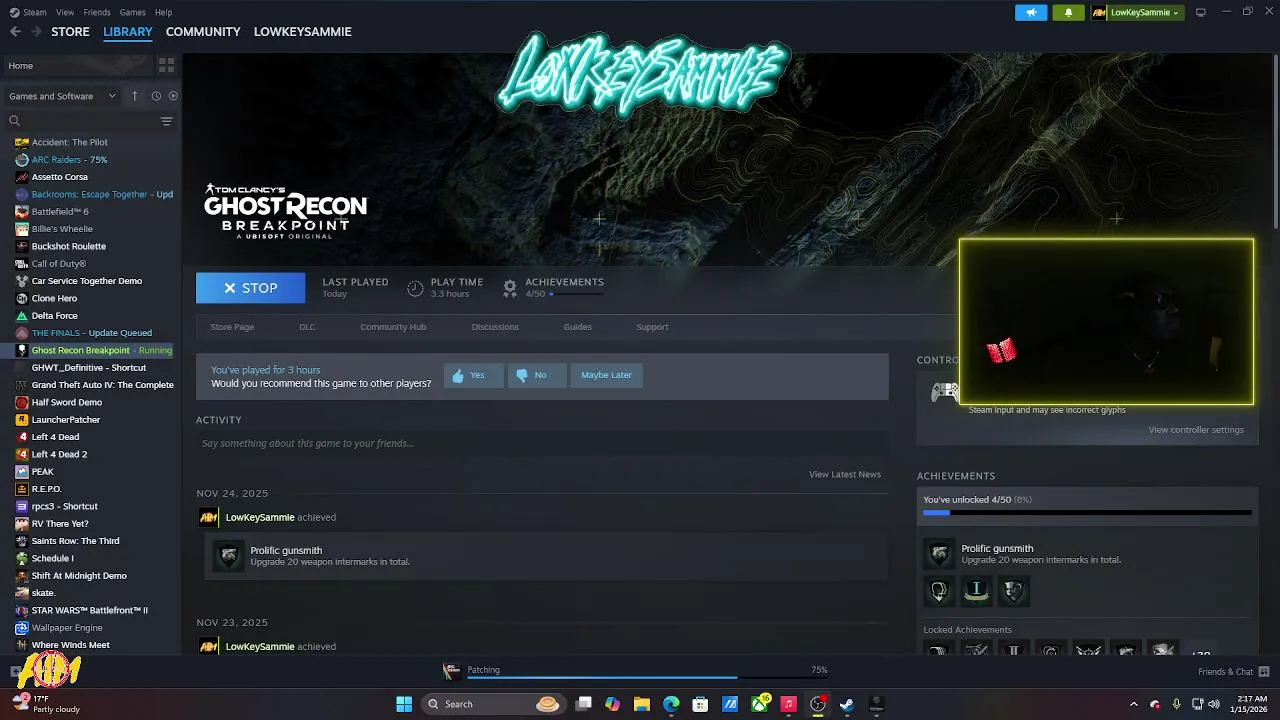The image size is (1280, 720).
Task: Expand the Games and Software filter dropdown
Action: (x=62, y=96)
